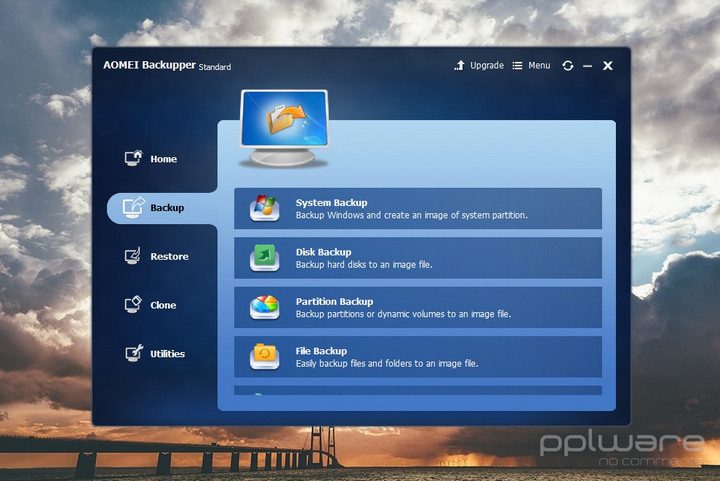This screenshot has width=720, height=481.
Task: Click the System Backup Windows-flag icon
Action: click(265, 209)
